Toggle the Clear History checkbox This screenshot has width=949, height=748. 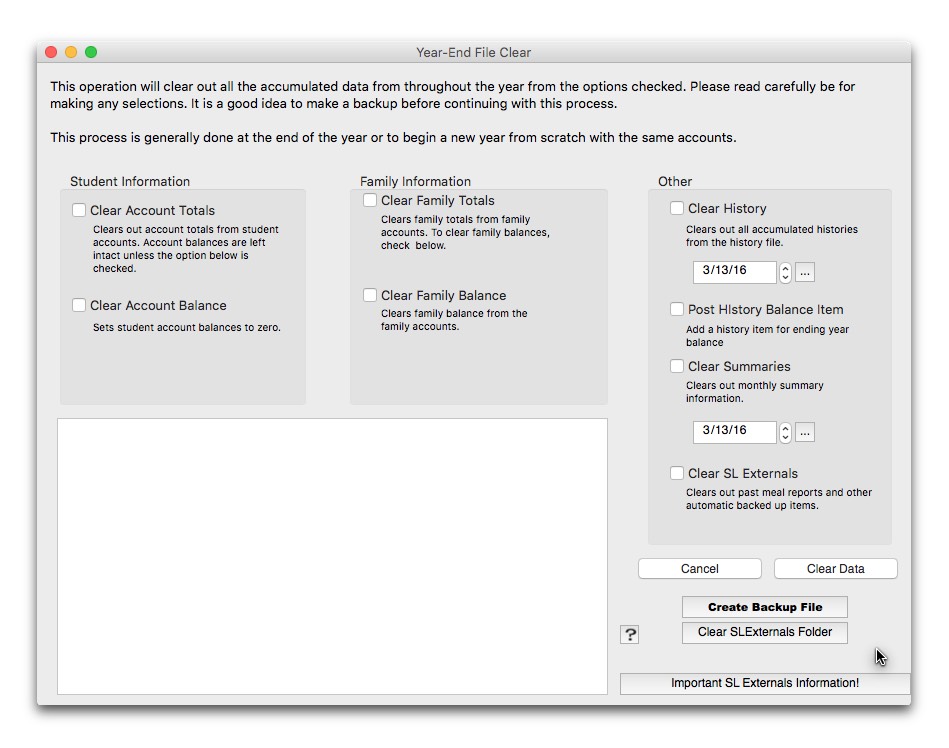tap(677, 208)
